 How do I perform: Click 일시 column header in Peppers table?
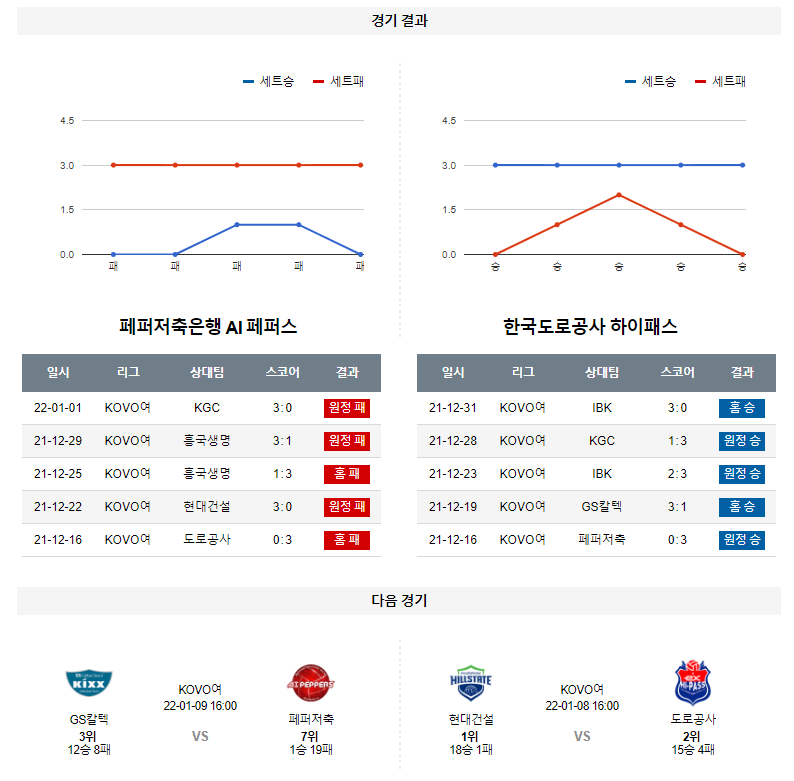pos(58,372)
